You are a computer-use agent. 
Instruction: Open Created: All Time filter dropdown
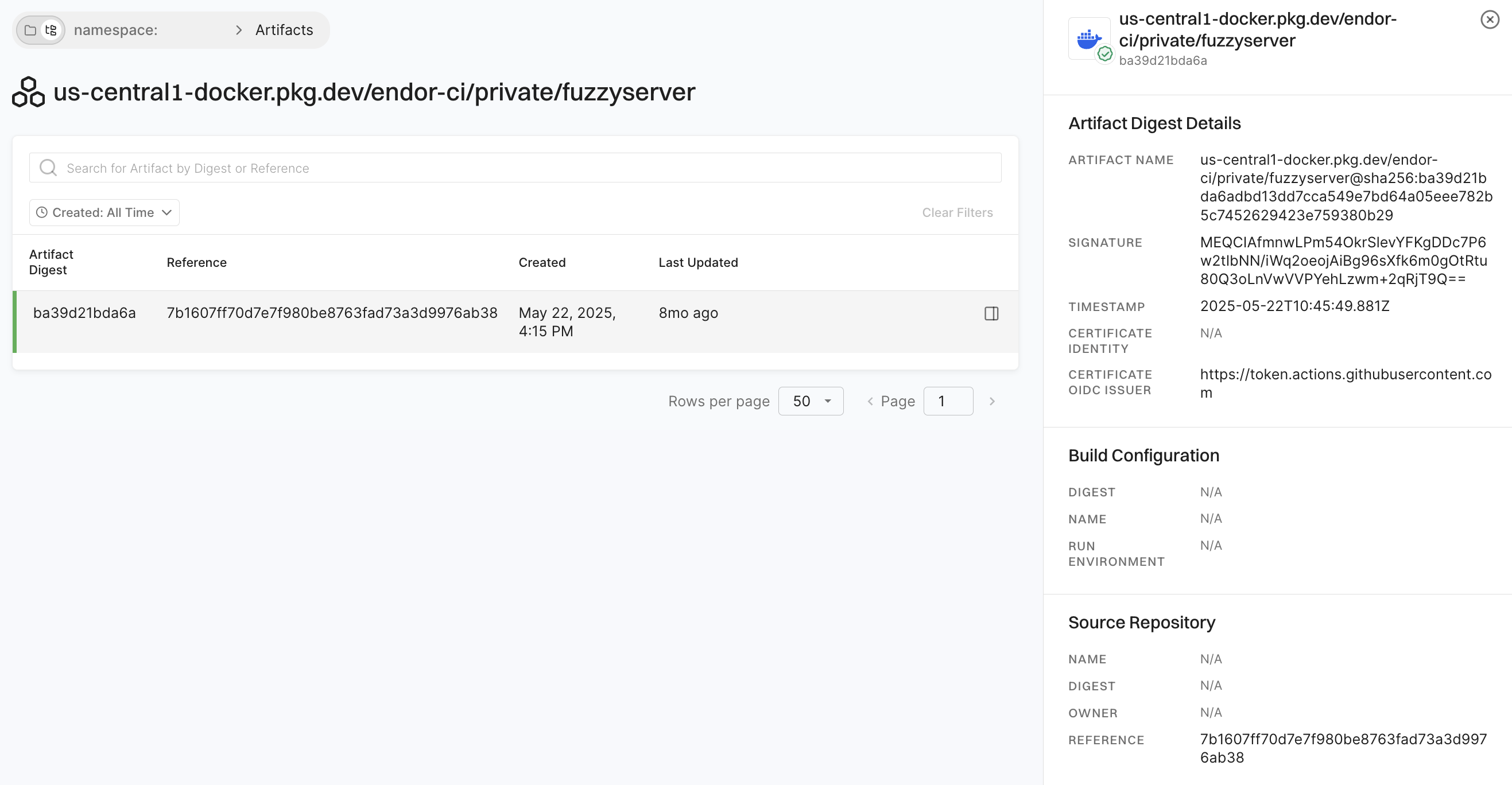pos(104,212)
